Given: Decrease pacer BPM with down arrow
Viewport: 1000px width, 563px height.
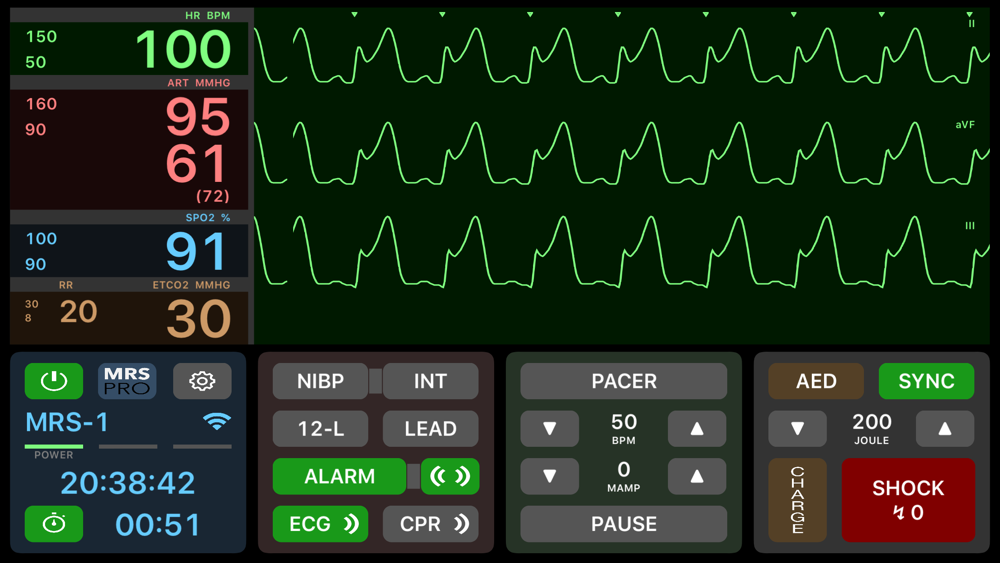Looking at the screenshot, I should pos(550,428).
